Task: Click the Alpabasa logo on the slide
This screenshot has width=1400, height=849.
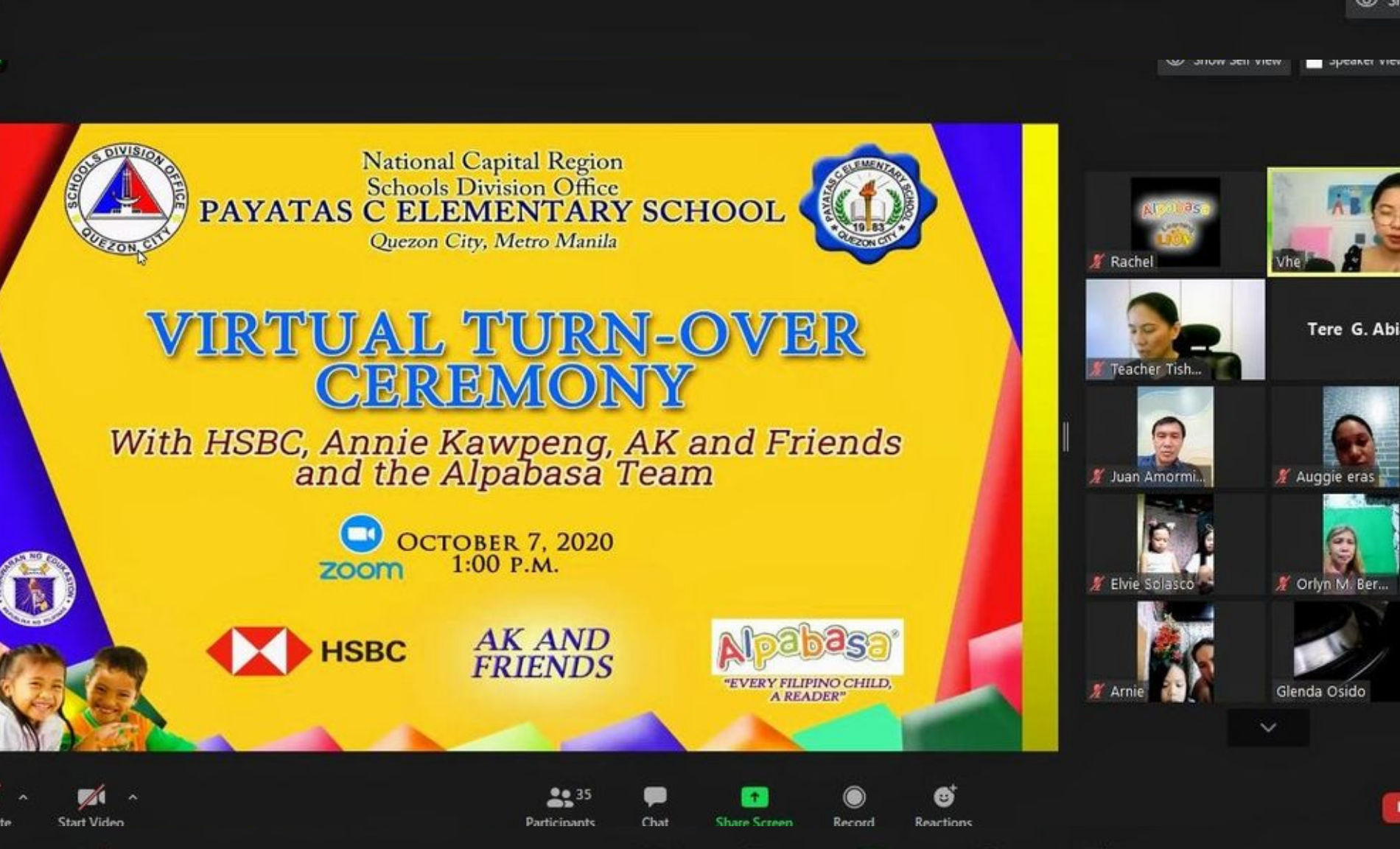Action: [x=808, y=647]
